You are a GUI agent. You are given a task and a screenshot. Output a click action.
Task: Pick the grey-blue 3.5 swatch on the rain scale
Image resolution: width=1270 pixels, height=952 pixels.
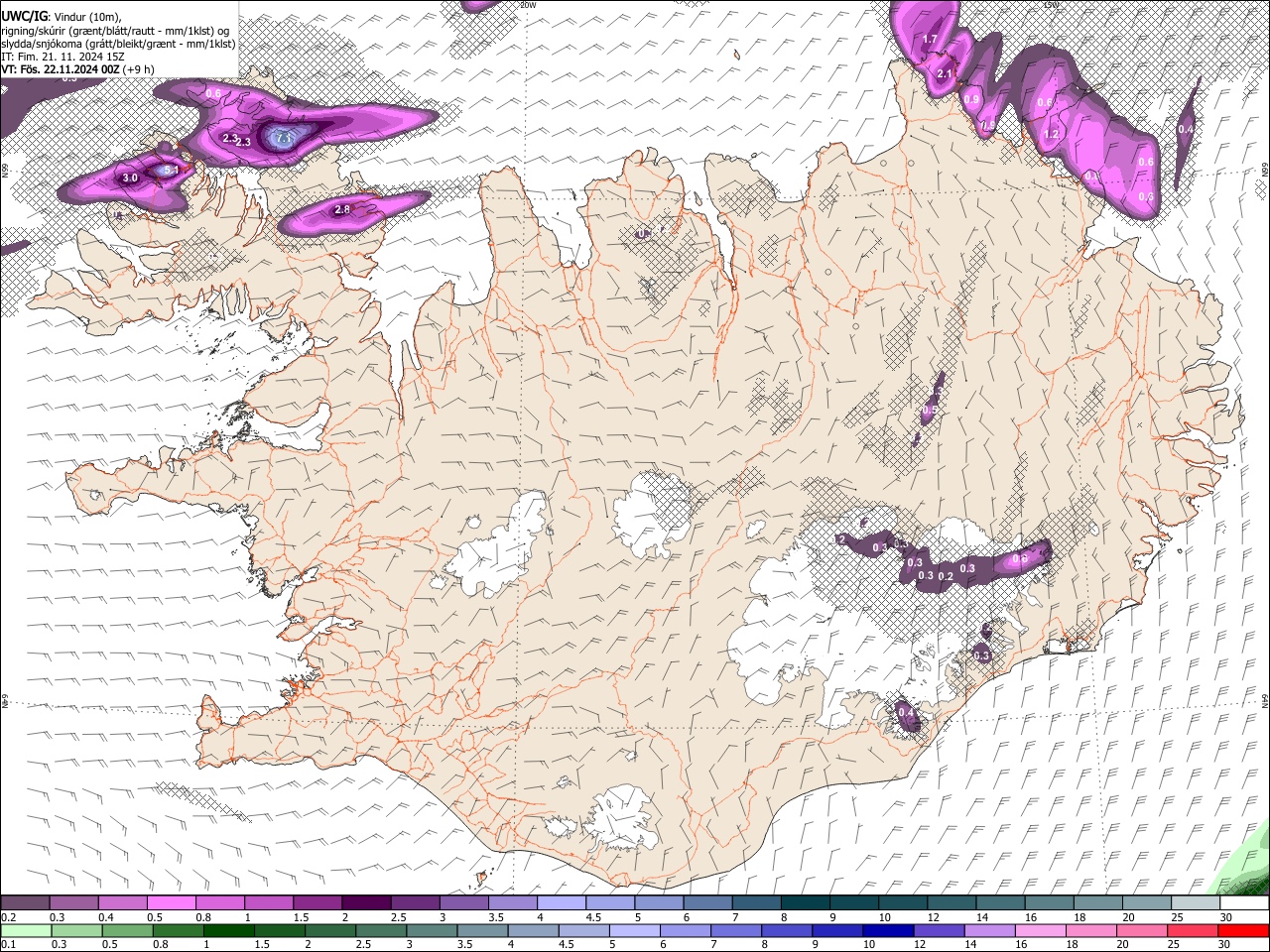click(x=482, y=930)
